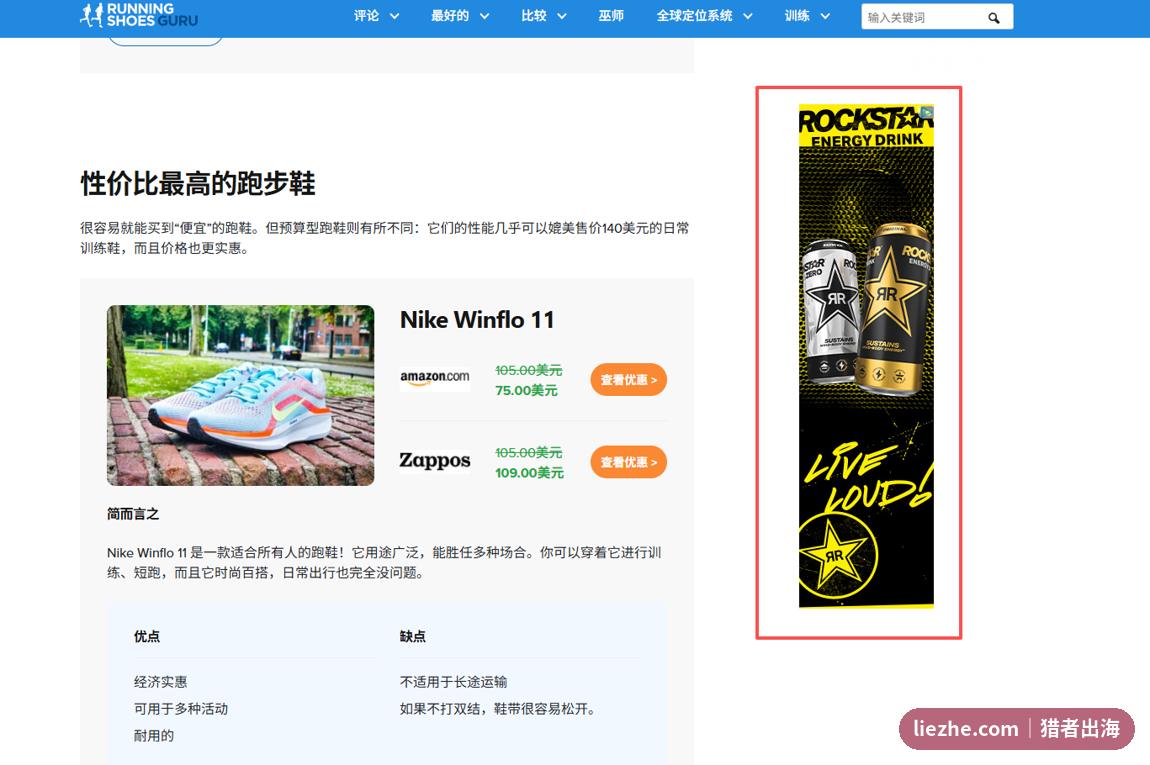
Task: Expand the chevron next to 比较
Action: click(562, 16)
